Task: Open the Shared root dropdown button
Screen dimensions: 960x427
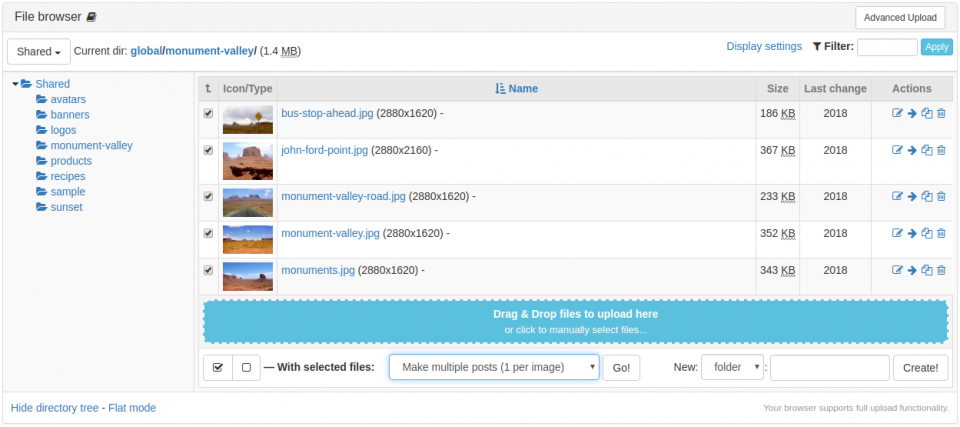Action: pos(39,52)
